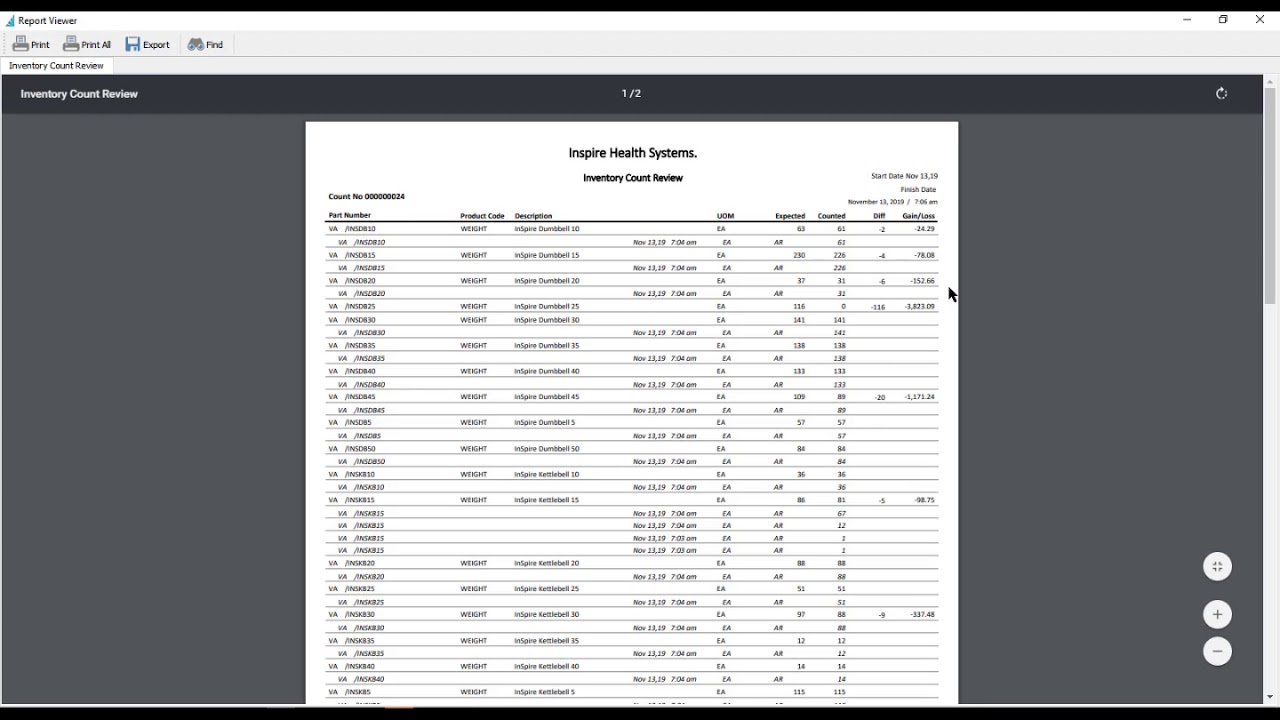Click the -98.75 gain/loss value
The height and width of the screenshot is (720, 1280).
[x=925, y=500]
